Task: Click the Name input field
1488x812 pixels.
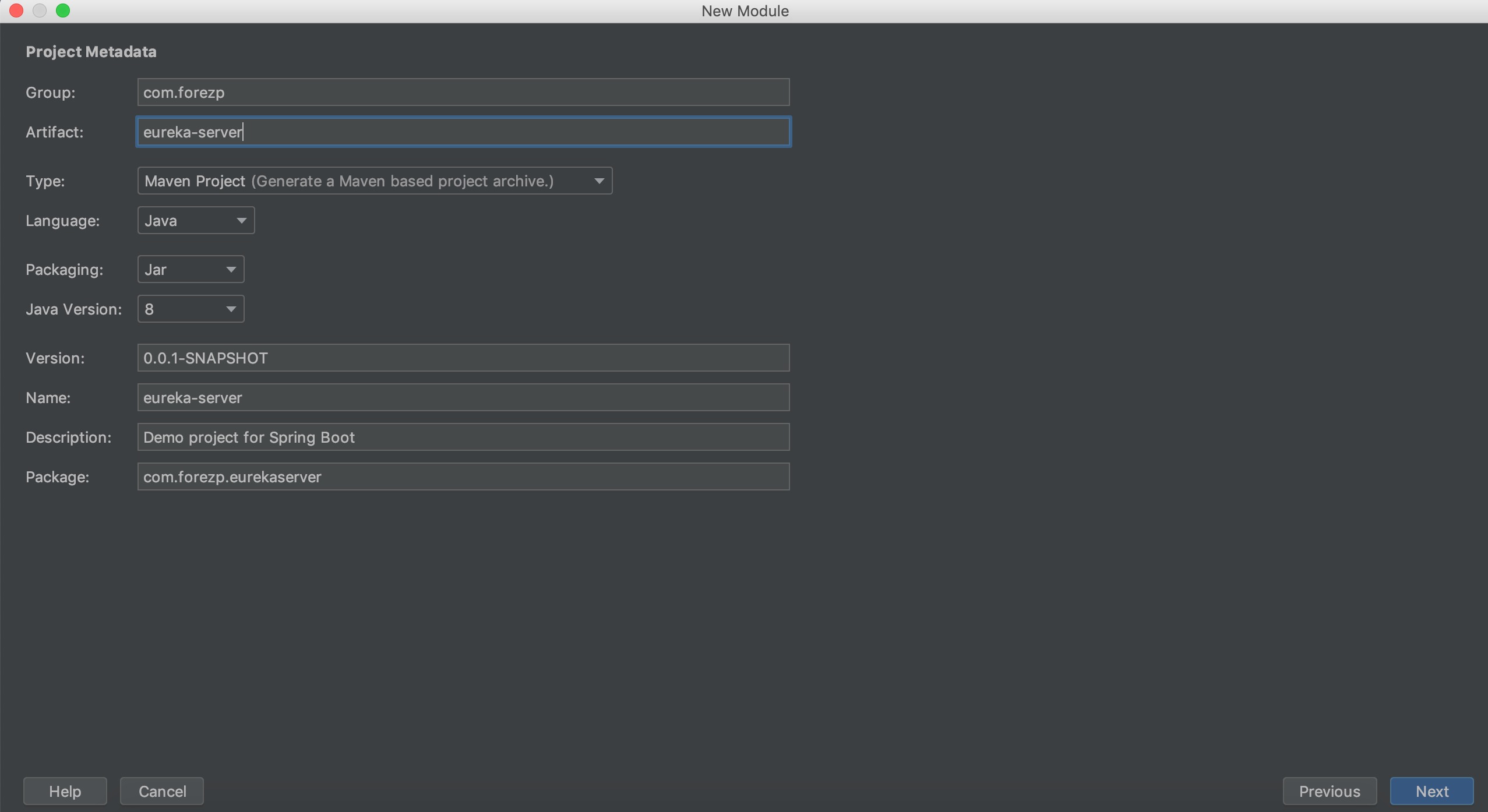Action: [463, 398]
